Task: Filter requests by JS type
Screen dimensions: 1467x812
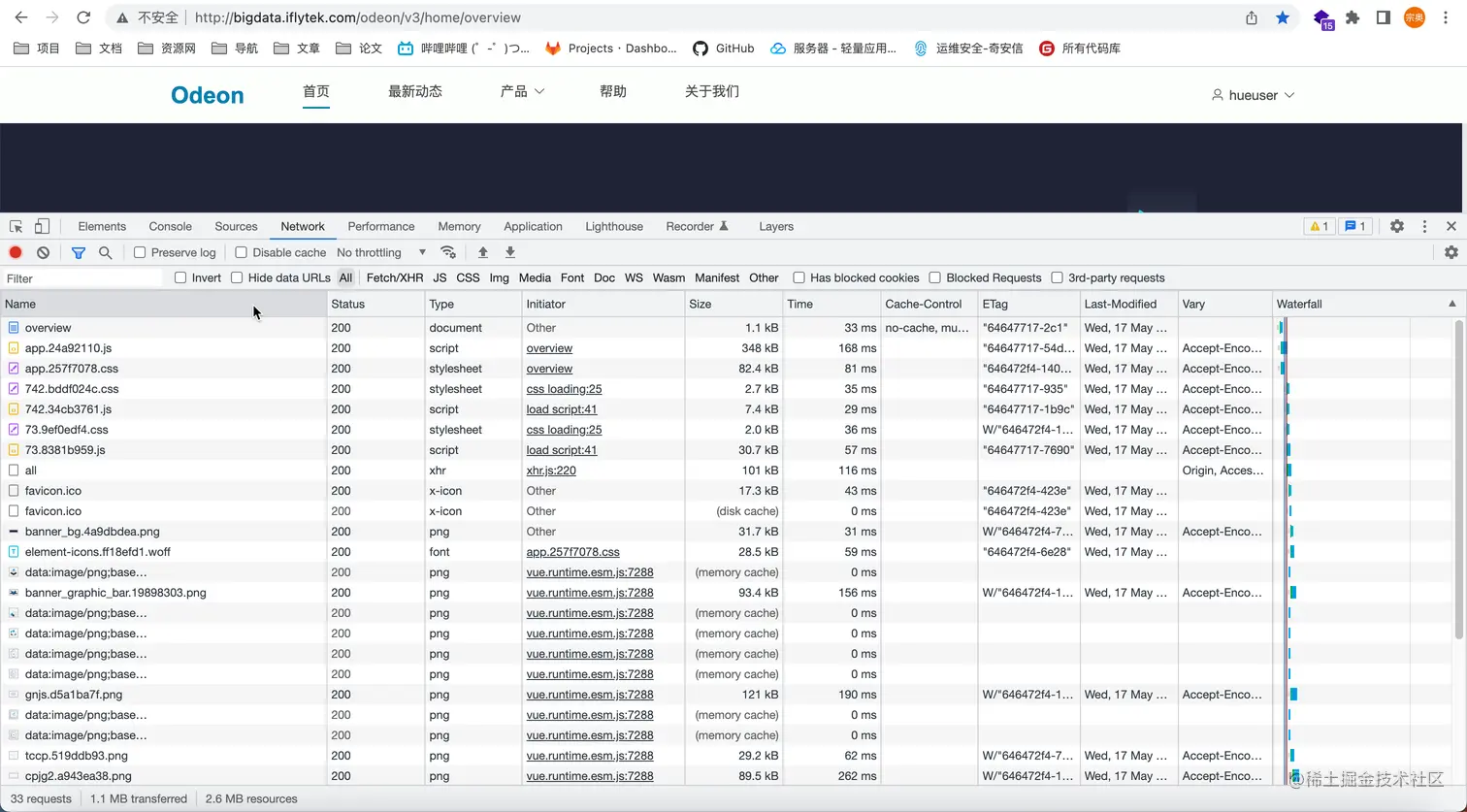Action: 440,277
